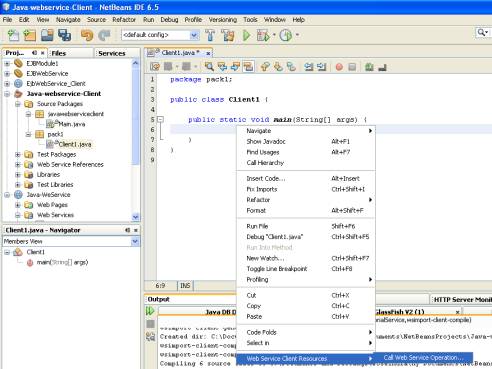
Task: Open the Profile Main Project arrow dropdown
Action: pyautogui.click(x=297, y=35)
